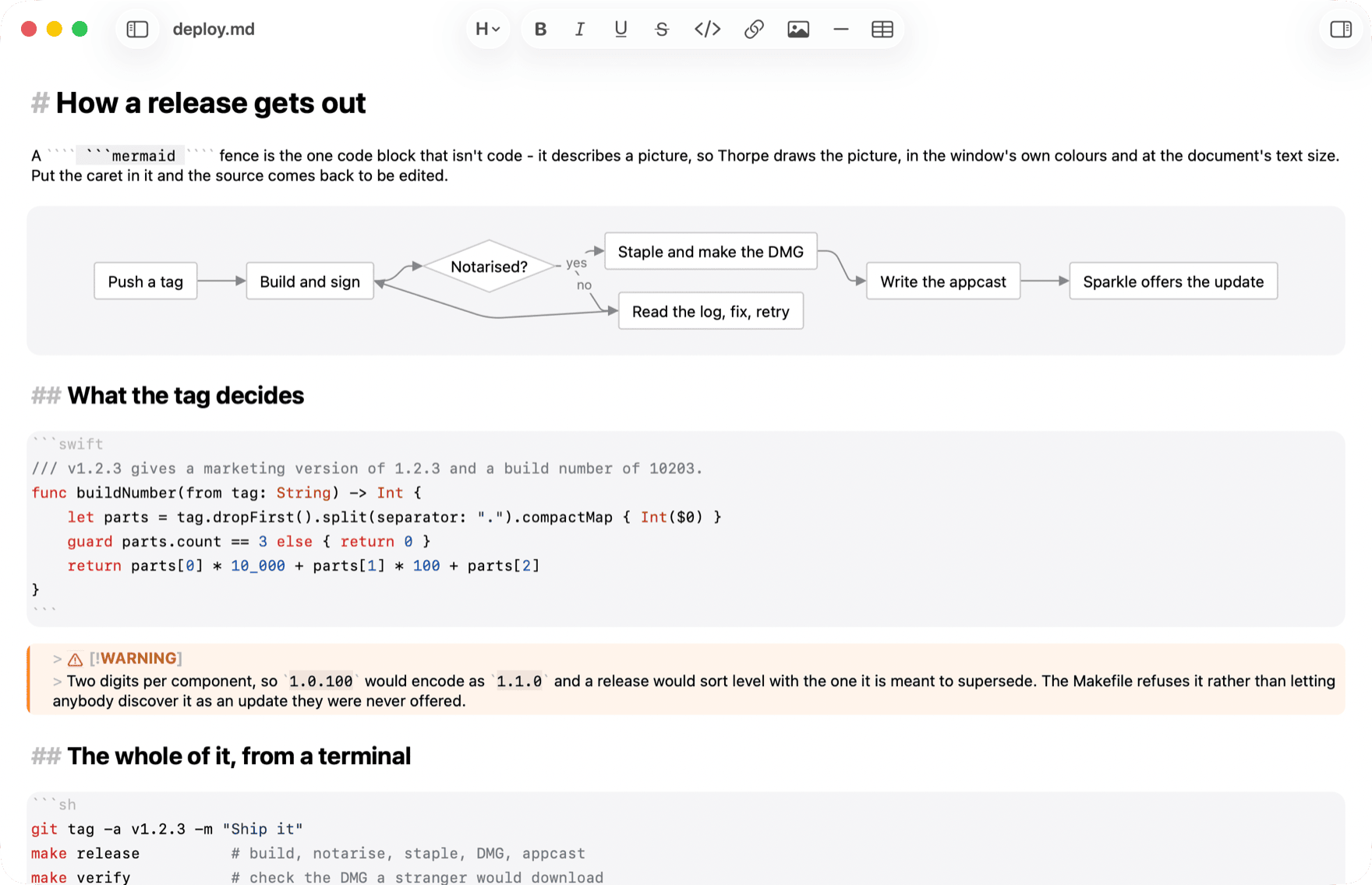The width and height of the screenshot is (1372, 885).
Task: Click the 'let parts' code line
Action: click(x=394, y=517)
